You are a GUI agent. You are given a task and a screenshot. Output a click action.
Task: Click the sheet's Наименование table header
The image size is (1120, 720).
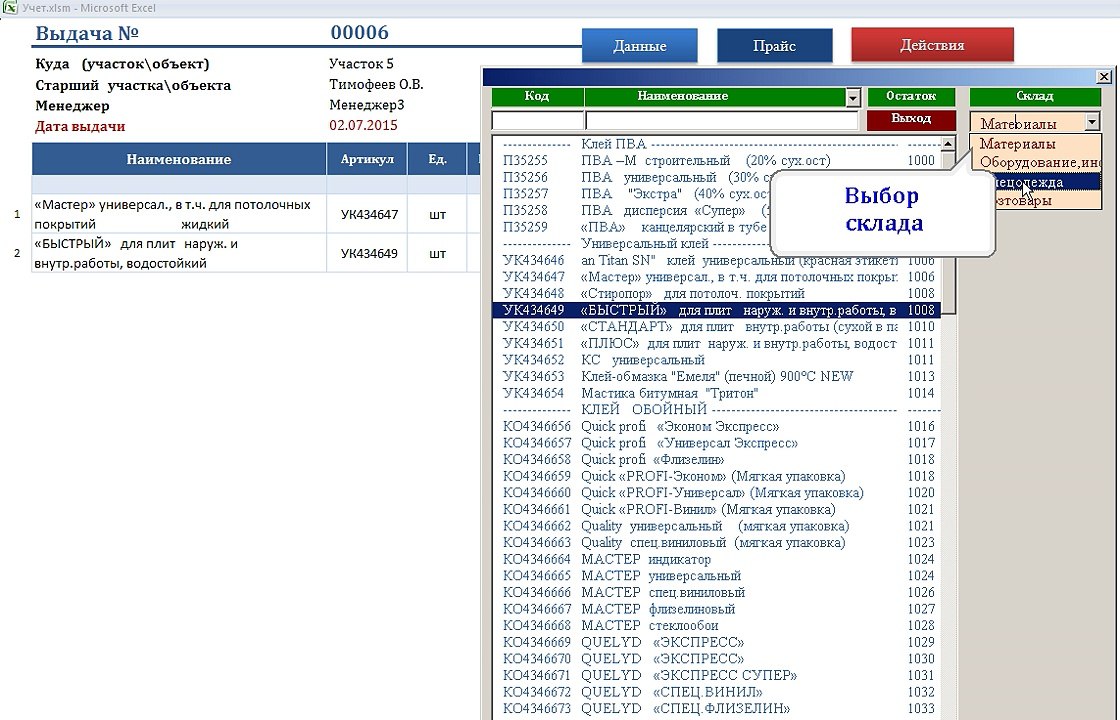[x=179, y=159]
